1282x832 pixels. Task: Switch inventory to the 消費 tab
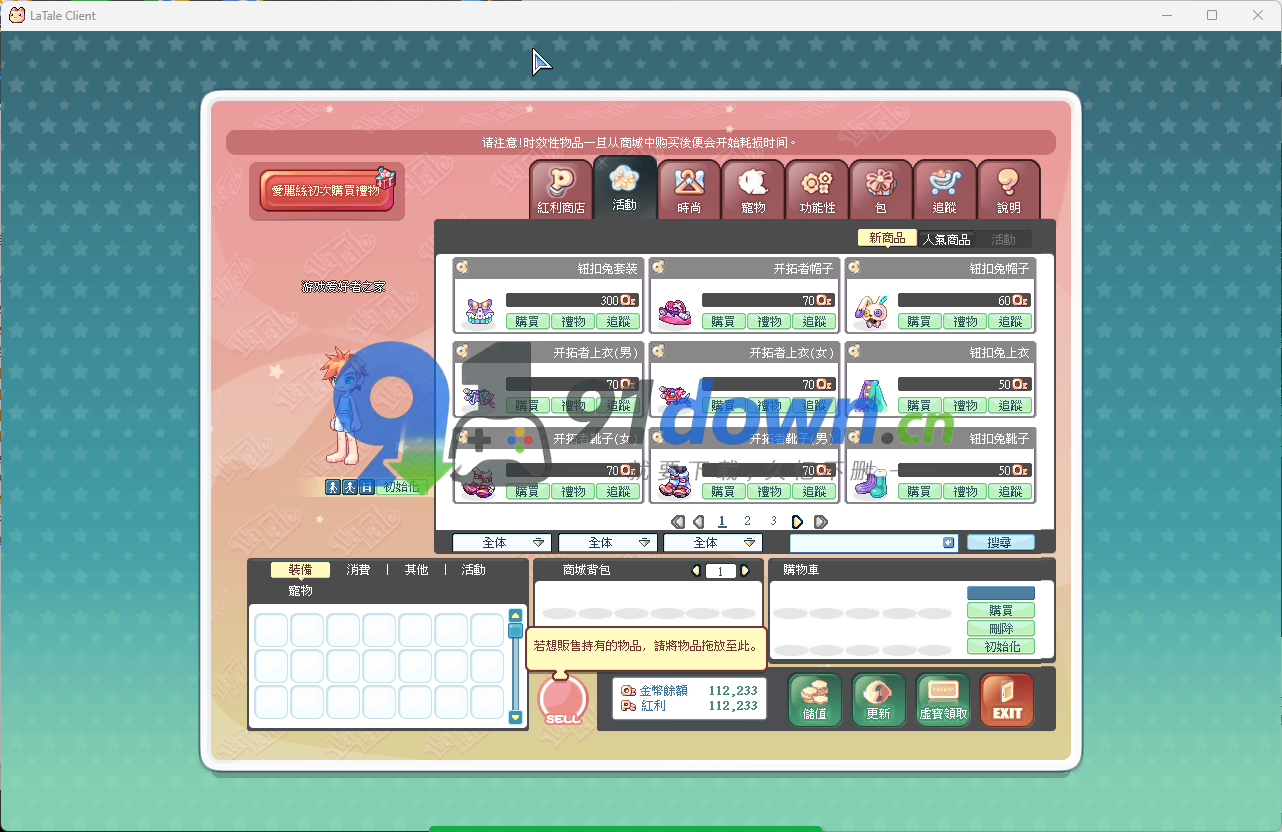click(358, 570)
